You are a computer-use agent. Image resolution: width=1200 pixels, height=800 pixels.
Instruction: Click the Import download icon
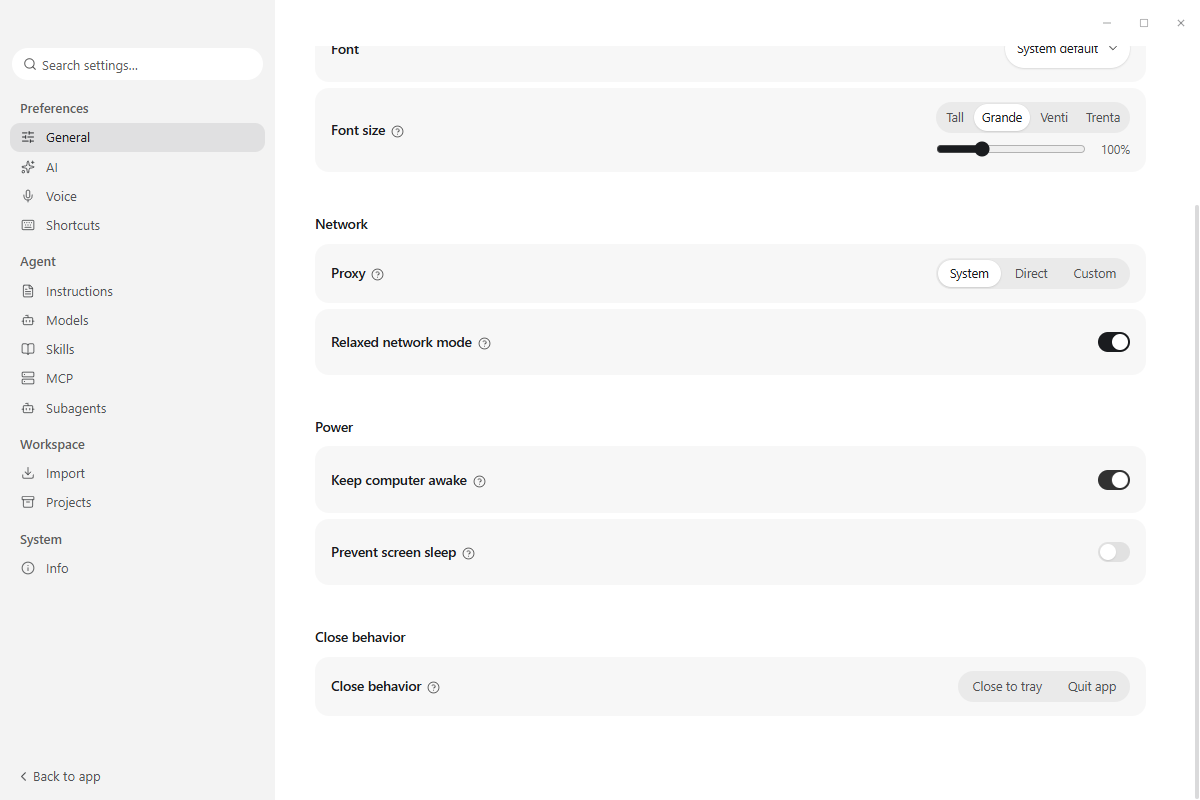click(x=28, y=473)
